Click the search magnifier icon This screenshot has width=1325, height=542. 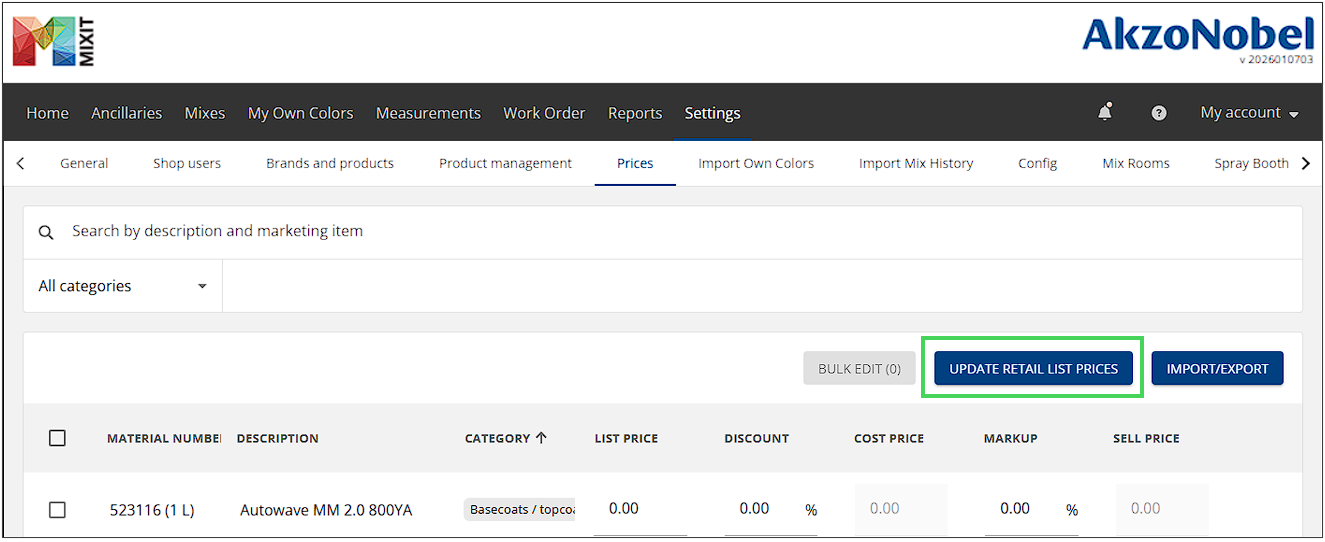(45, 232)
